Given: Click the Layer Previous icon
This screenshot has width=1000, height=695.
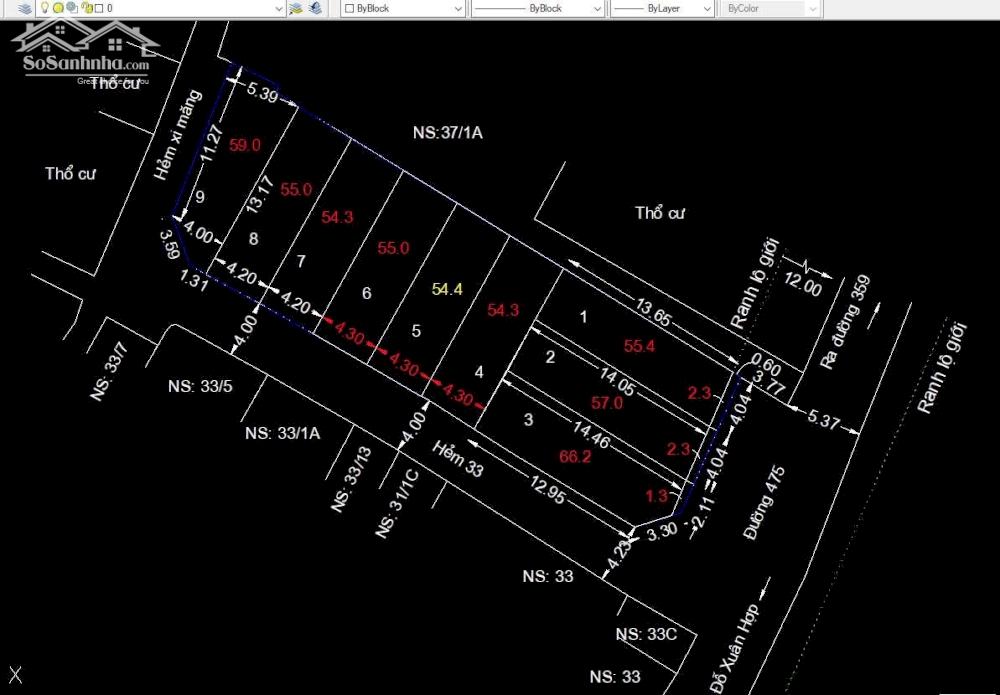Looking at the screenshot, I should (x=316, y=8).
